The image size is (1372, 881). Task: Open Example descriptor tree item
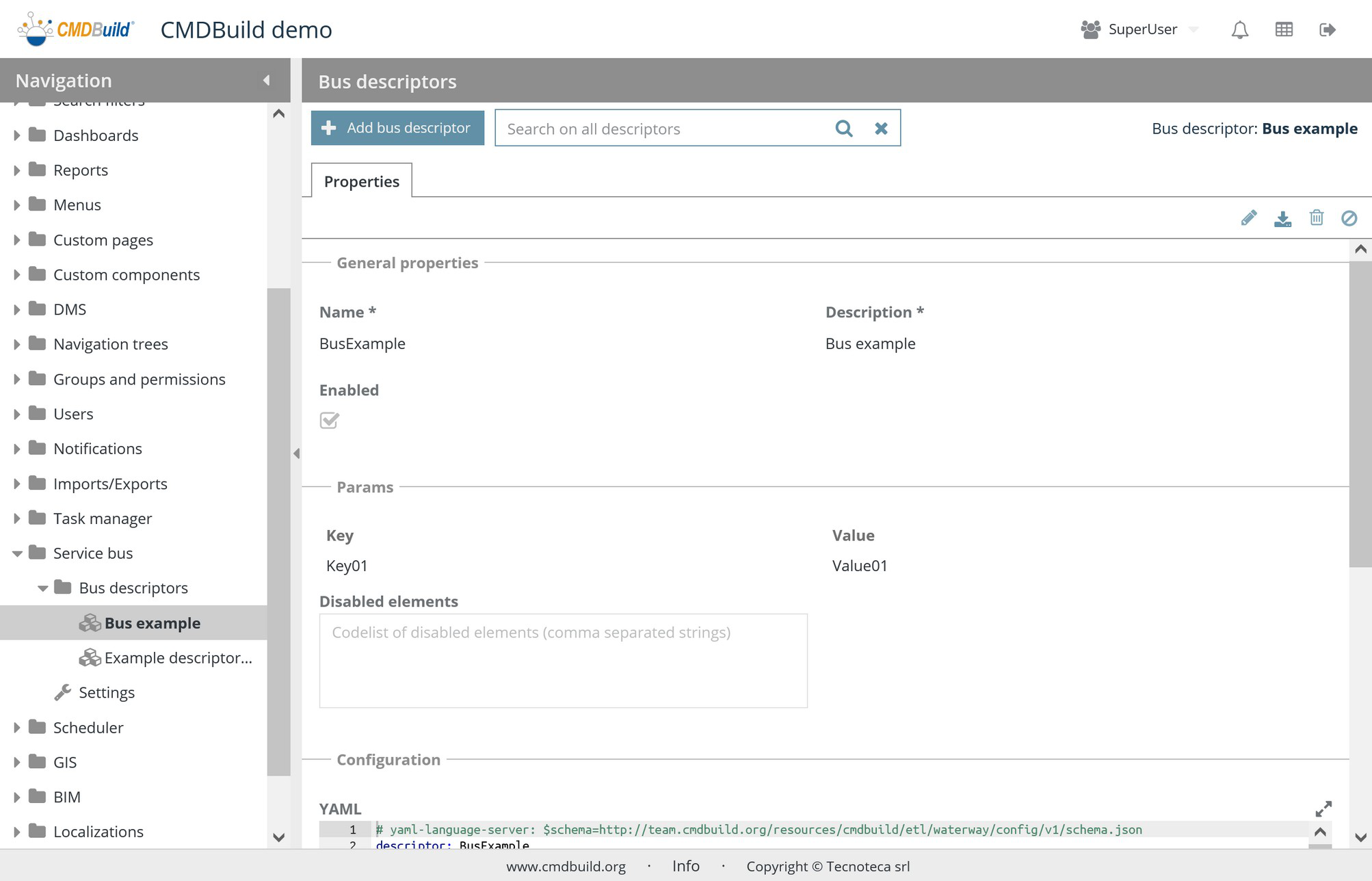178,658
